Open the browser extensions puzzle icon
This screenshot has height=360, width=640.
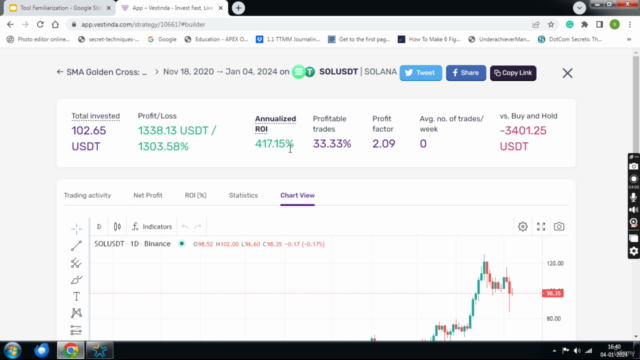584,24
